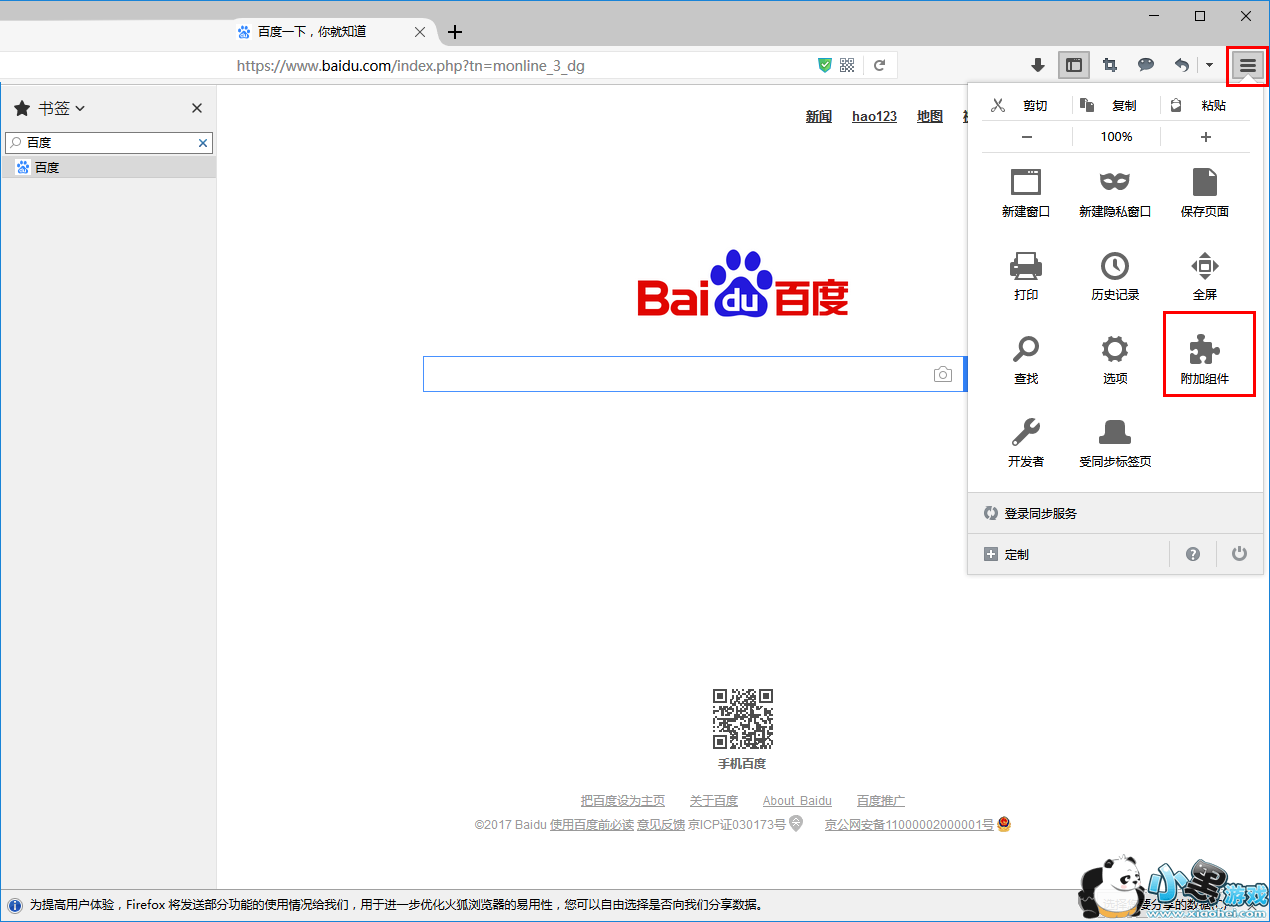
Task: Open the Firefox hamburger menu button
Action: click(1247, 65)
